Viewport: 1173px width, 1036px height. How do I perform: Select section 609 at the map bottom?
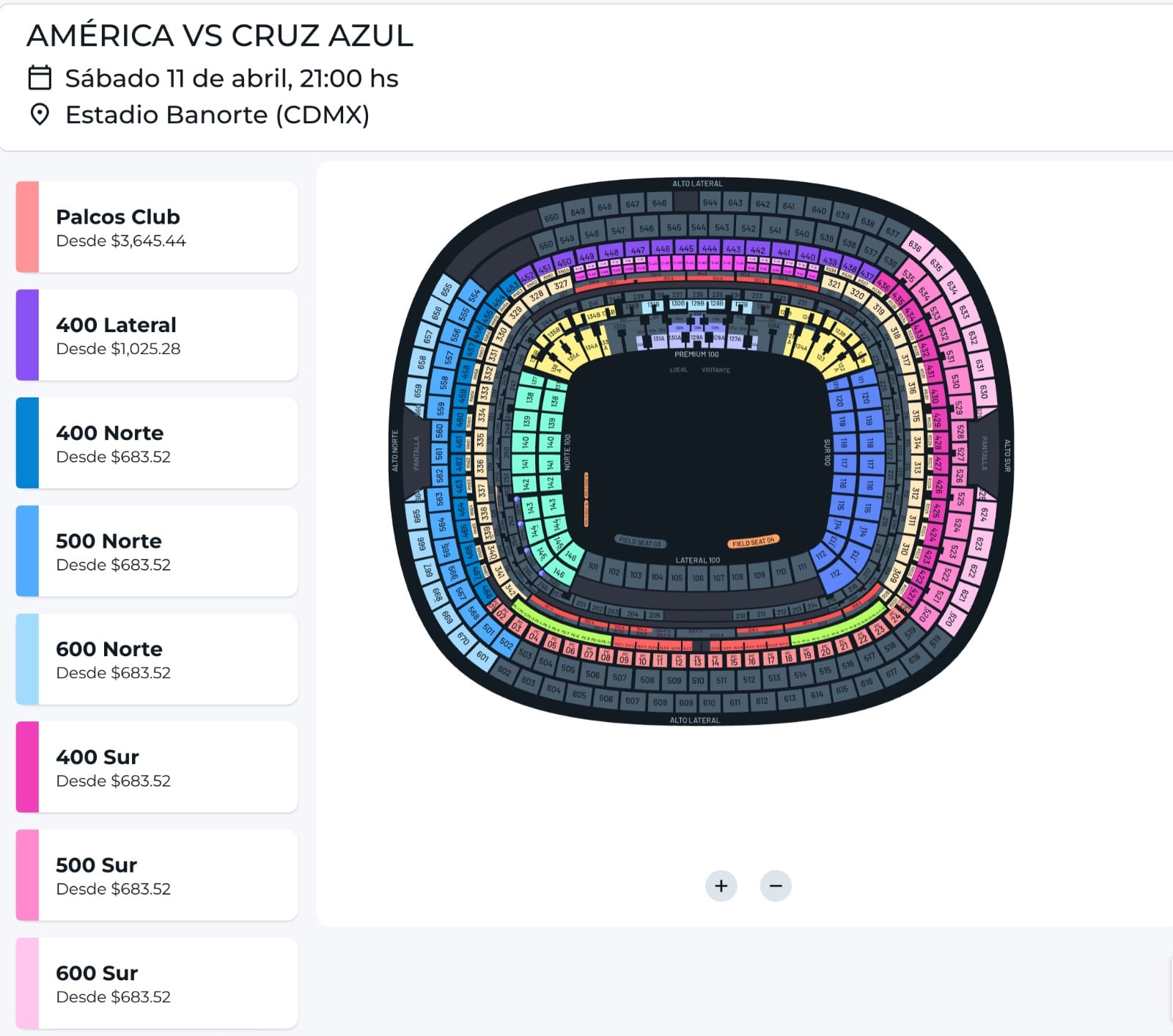coord(685,702)
